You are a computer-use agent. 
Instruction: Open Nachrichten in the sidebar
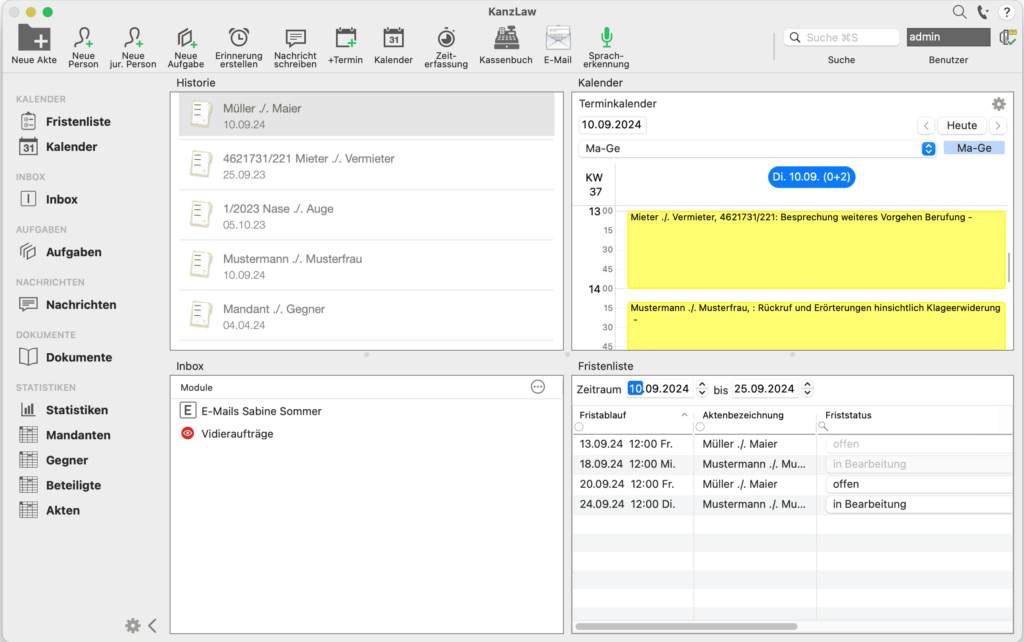[x=68, y=304]
